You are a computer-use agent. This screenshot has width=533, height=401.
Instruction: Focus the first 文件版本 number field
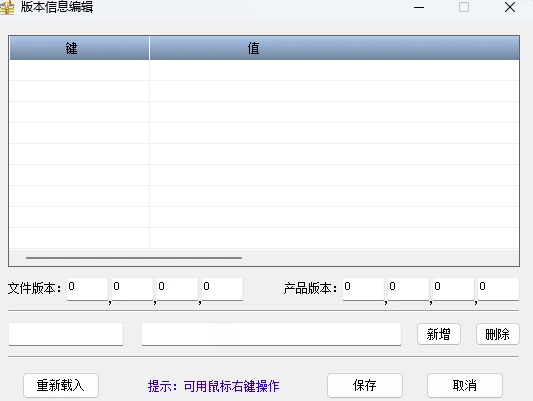pyautogui.click(x=87, y=289)
